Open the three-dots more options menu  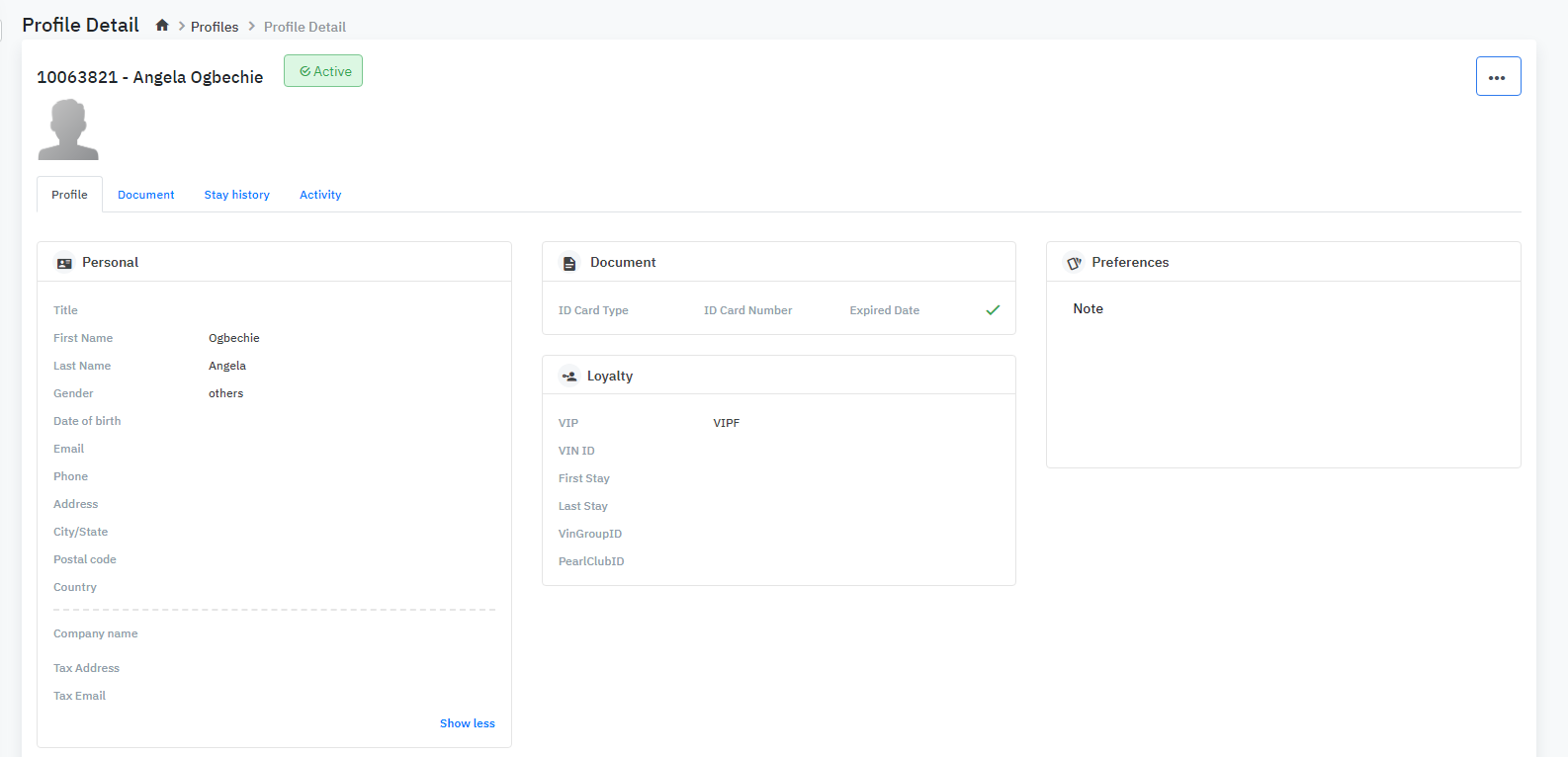(1498, 76)
